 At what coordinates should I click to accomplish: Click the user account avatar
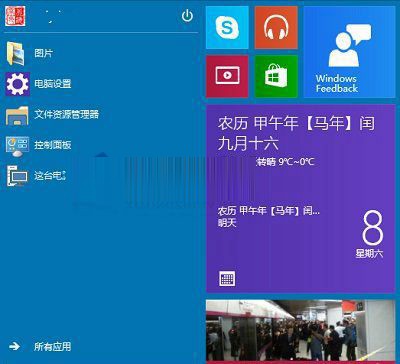click(15, 16)
